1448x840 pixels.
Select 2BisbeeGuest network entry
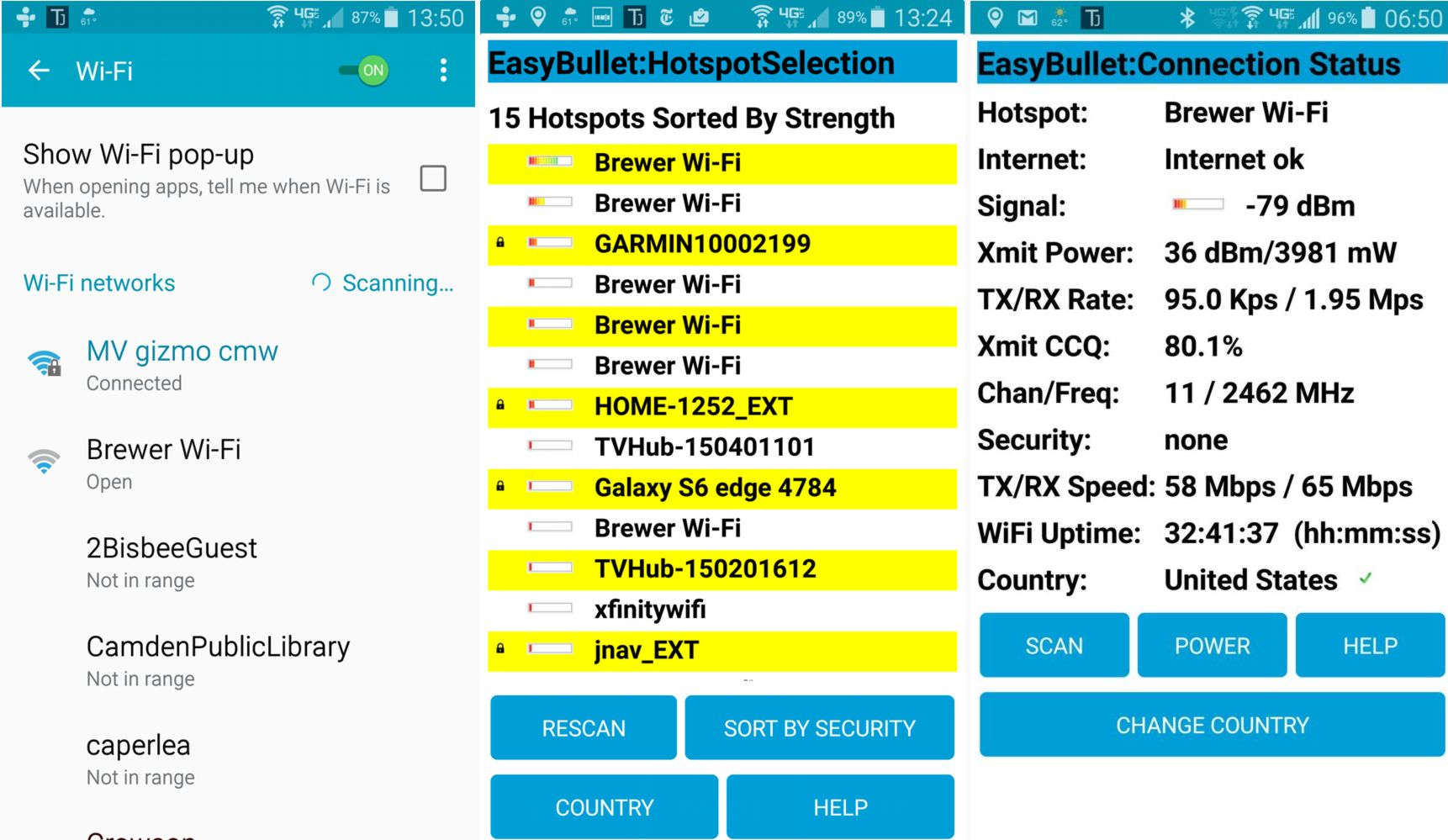click(239, 563)
